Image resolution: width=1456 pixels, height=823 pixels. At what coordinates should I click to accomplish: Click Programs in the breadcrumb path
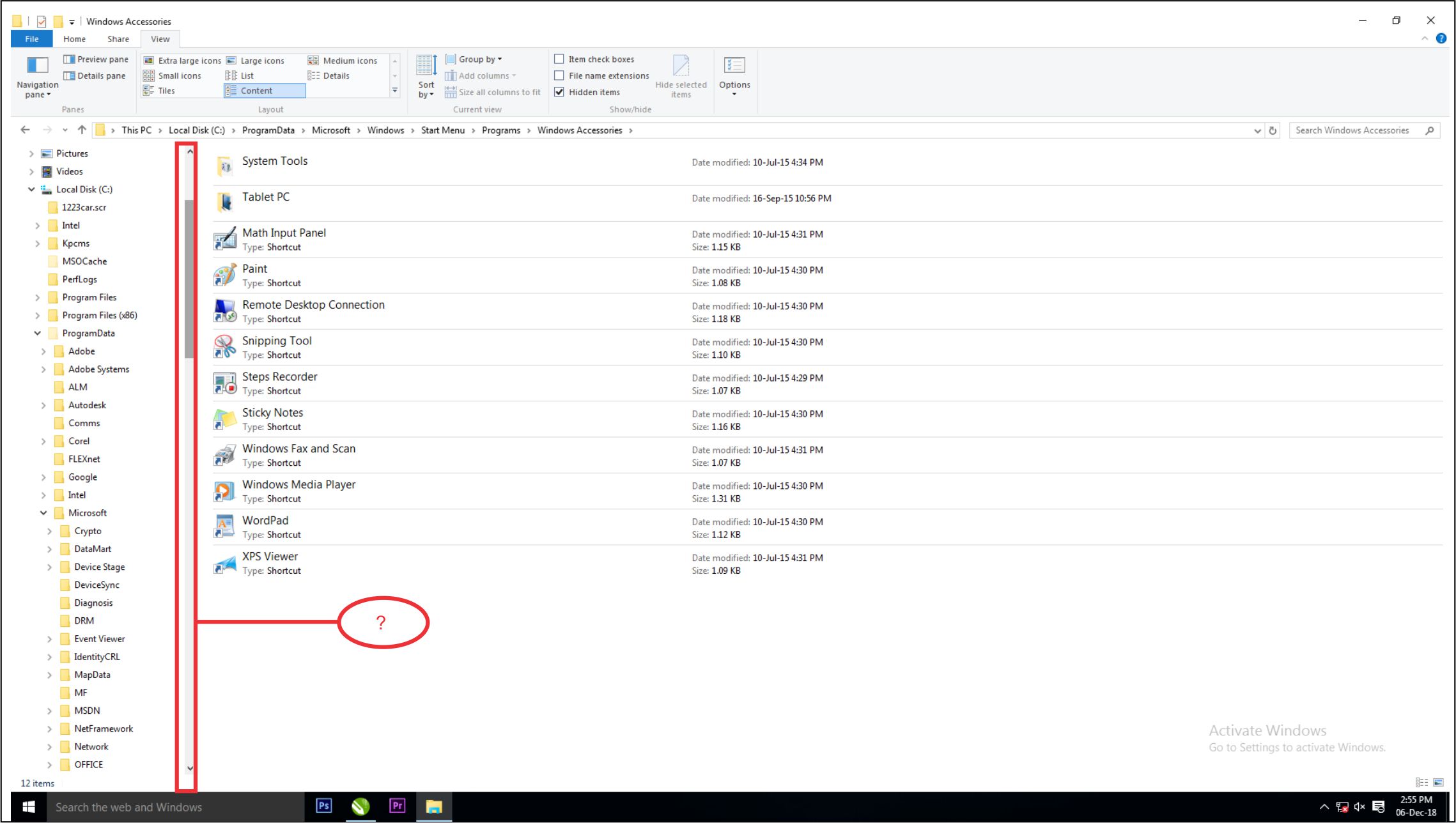click(500, 130)
